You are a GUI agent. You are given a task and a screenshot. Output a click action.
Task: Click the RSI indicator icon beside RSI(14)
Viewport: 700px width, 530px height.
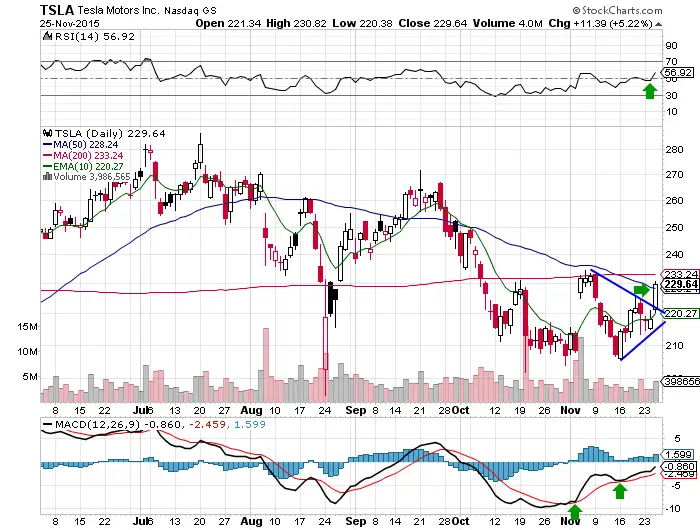point(47,37)
